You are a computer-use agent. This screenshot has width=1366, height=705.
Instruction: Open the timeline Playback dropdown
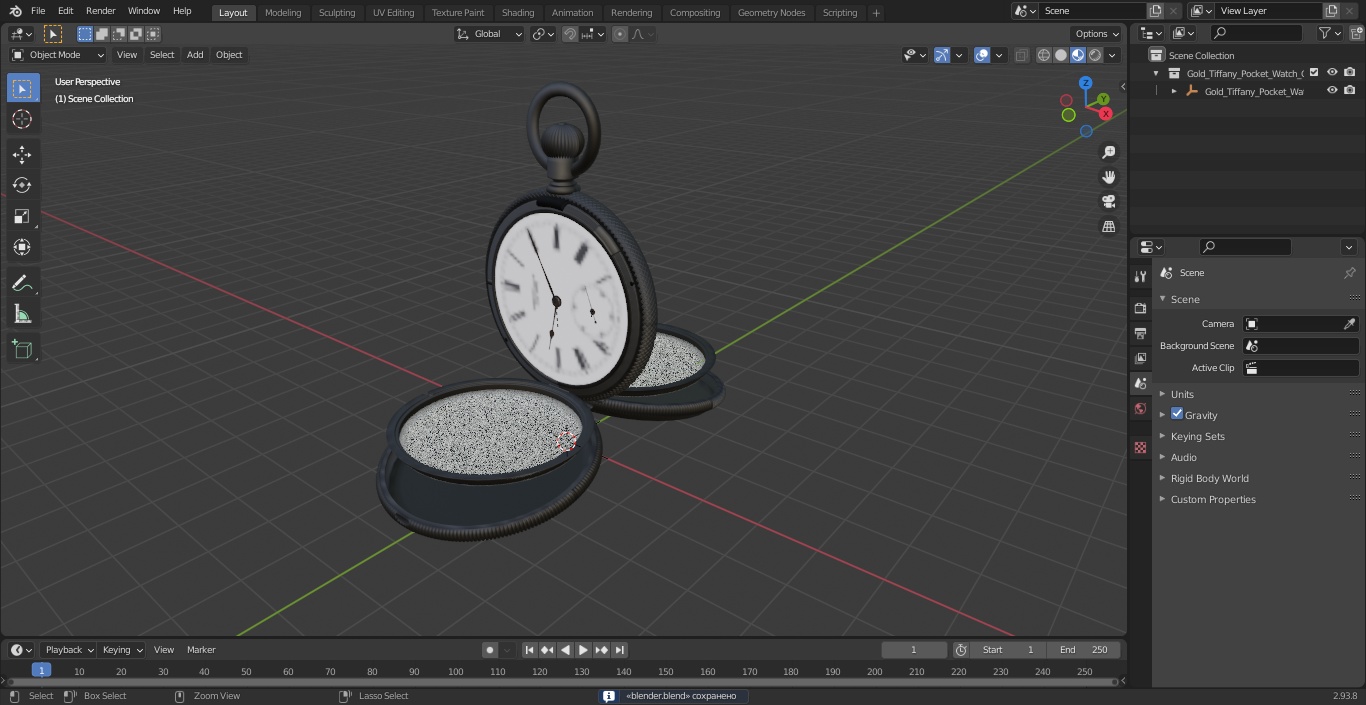(68, 650)
